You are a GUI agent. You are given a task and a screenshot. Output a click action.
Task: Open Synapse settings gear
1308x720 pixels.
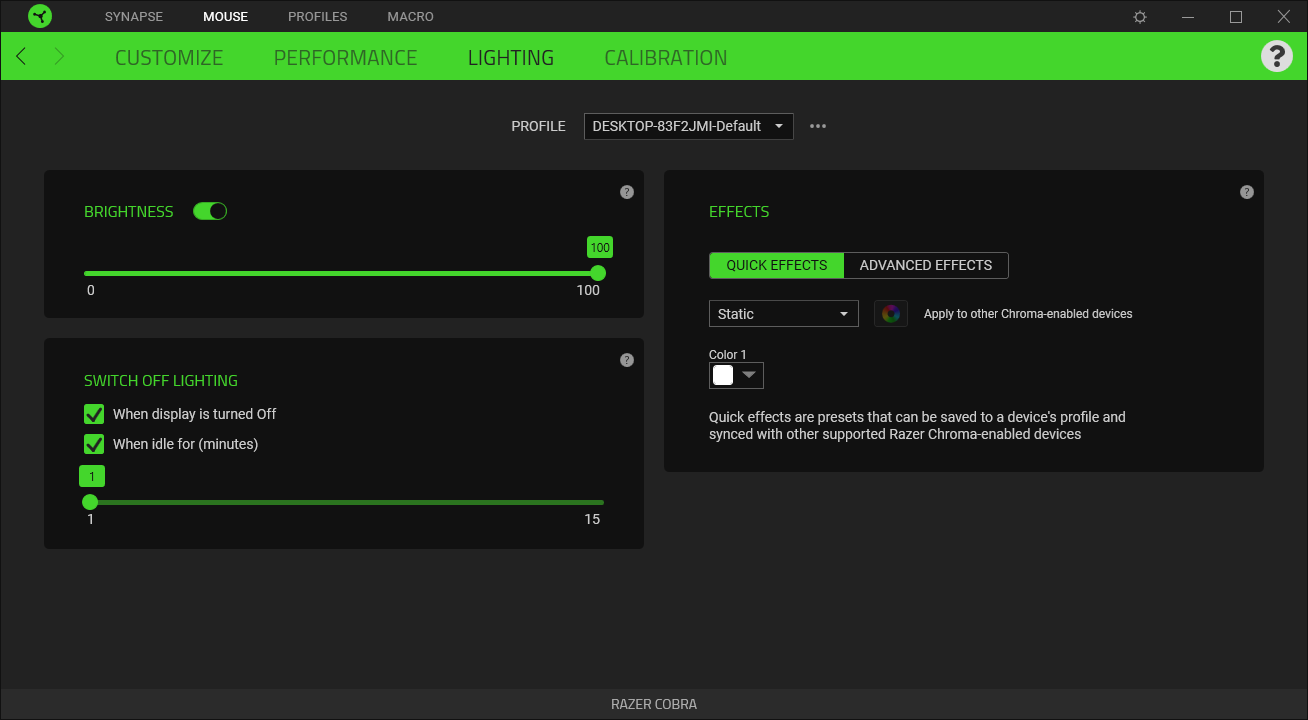pyautogui.click(x=1140, y=17)
